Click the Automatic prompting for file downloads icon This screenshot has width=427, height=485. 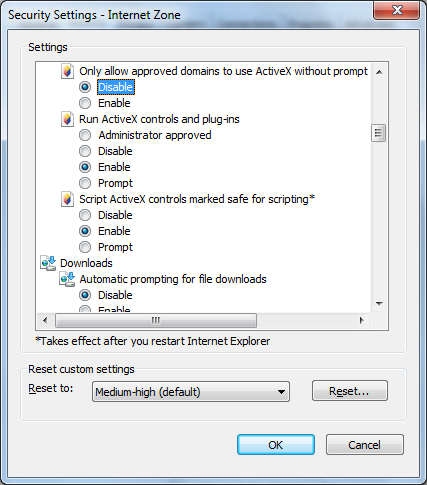67,279
